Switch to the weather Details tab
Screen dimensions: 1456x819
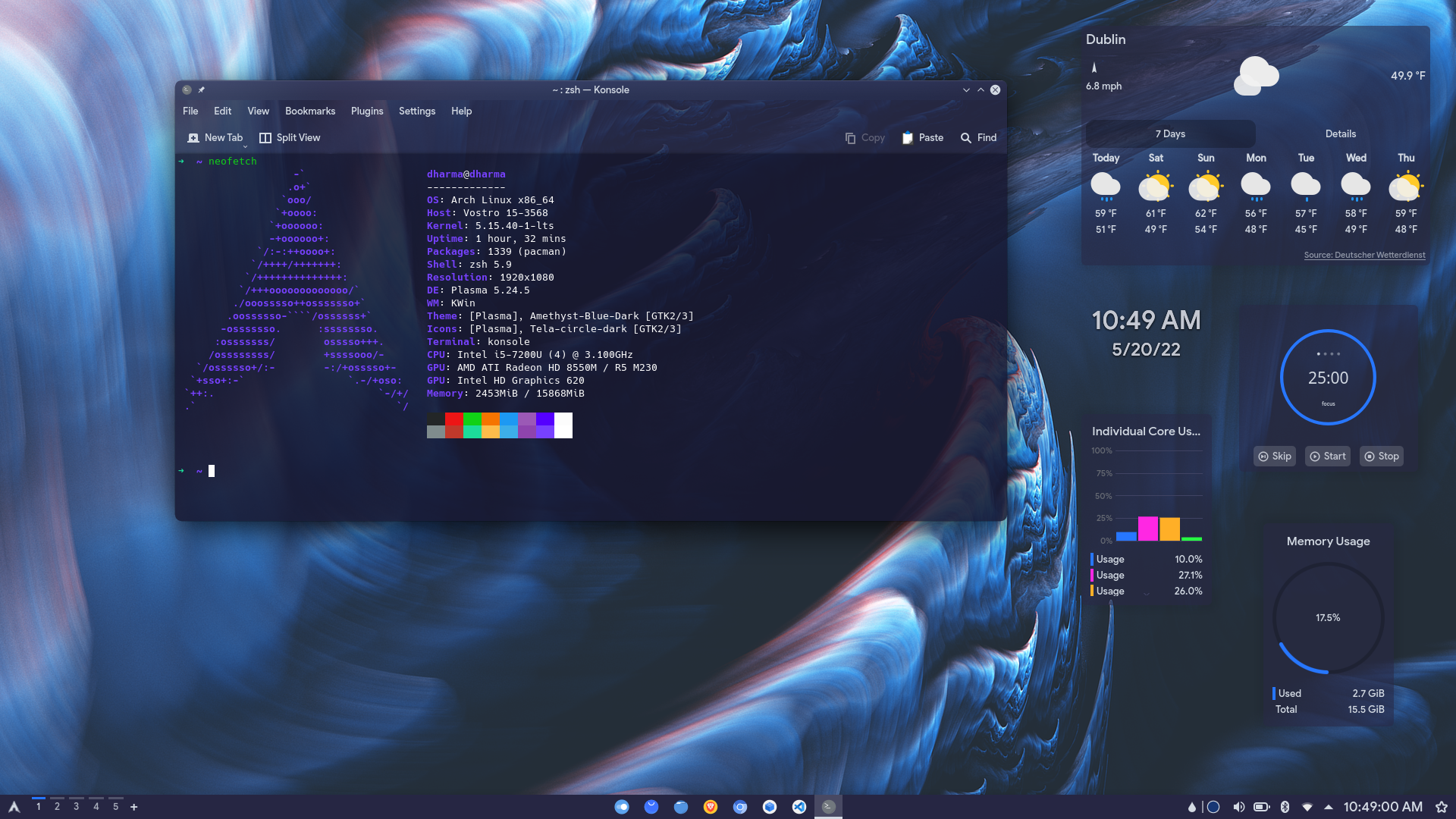(x=1340, y=133)
